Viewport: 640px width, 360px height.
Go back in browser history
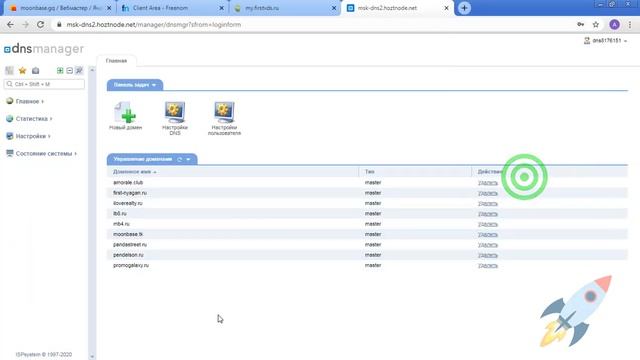click(10, 24)
